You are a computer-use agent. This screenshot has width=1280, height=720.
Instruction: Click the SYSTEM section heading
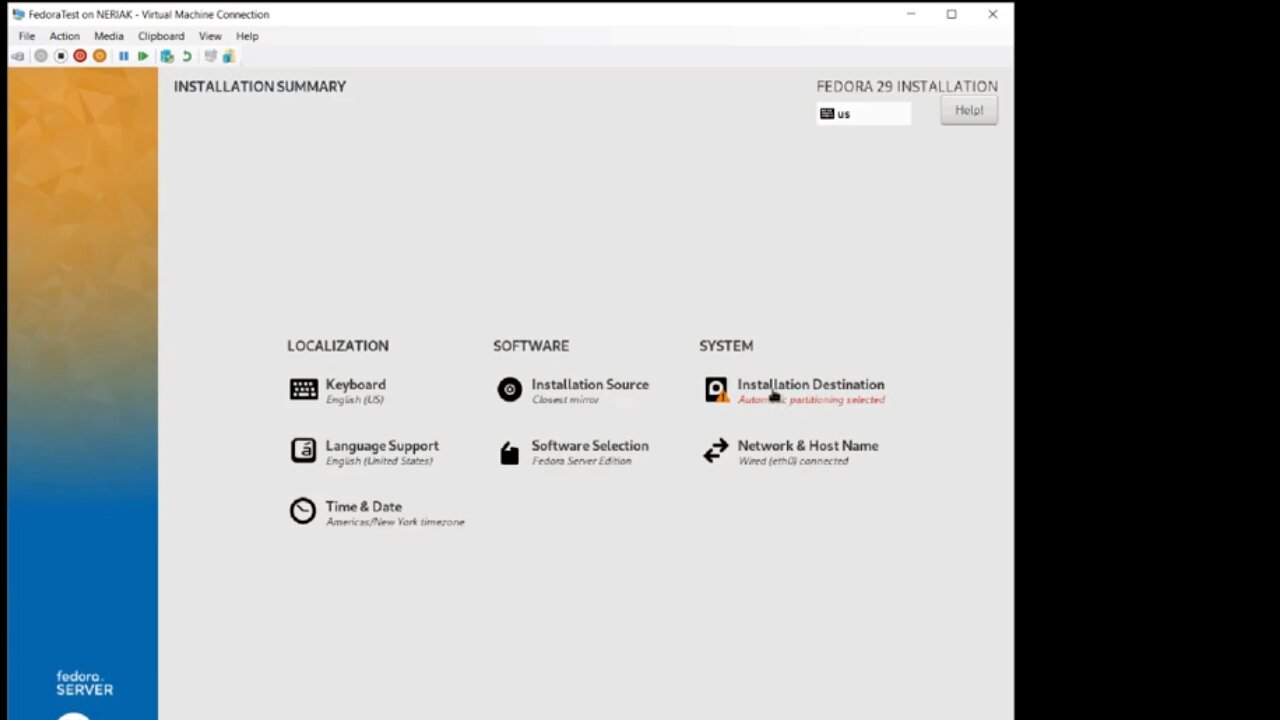coord(726,346)
